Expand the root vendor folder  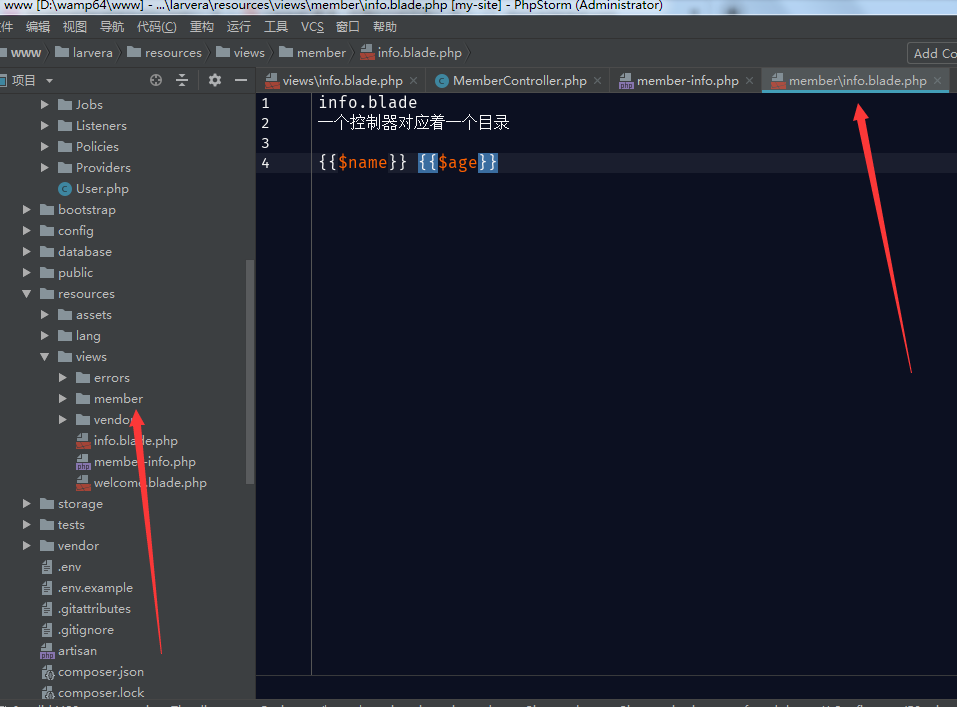click(x=27, y=546)
